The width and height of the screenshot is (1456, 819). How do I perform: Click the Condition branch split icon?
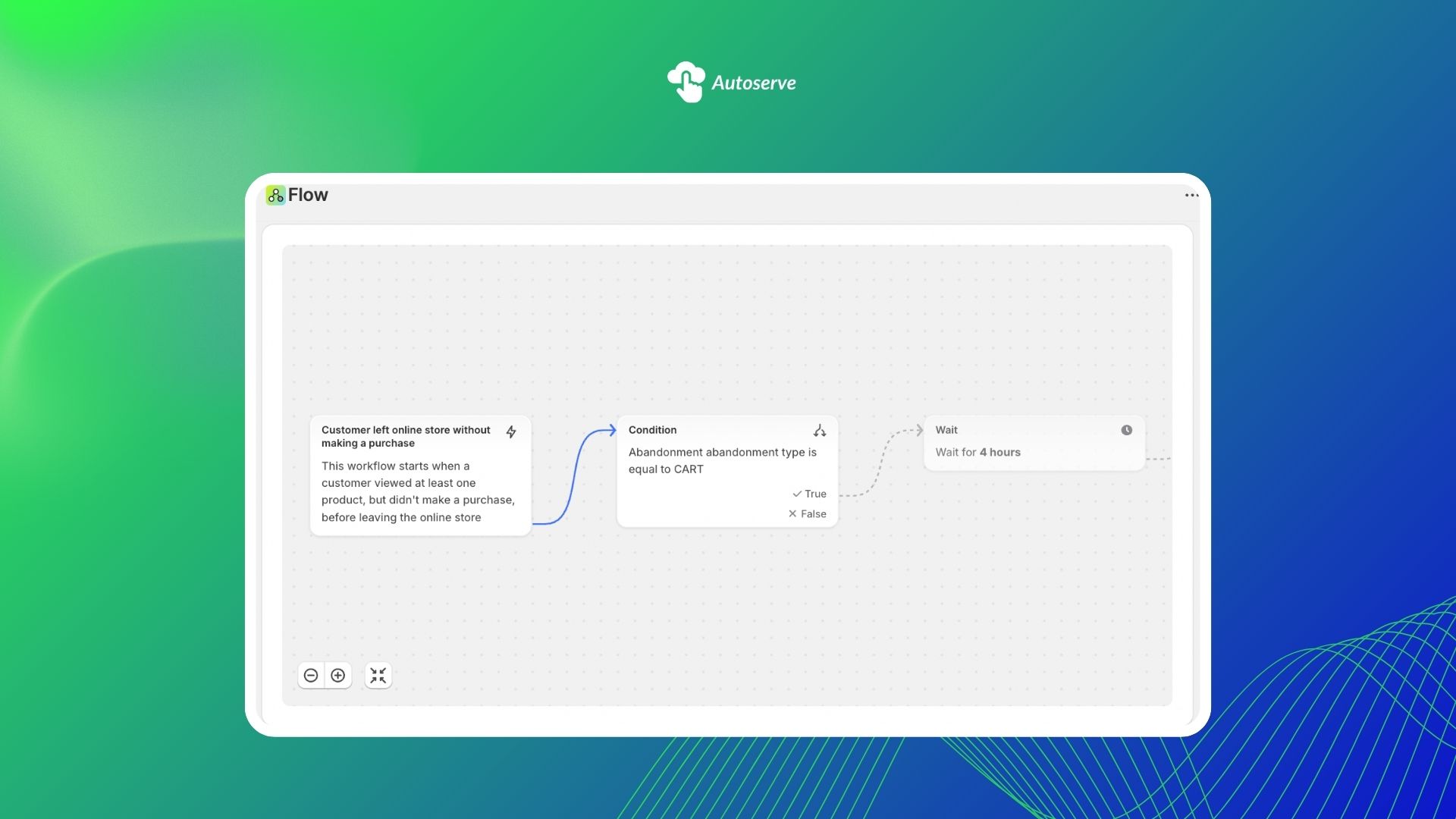pos(819,431)
